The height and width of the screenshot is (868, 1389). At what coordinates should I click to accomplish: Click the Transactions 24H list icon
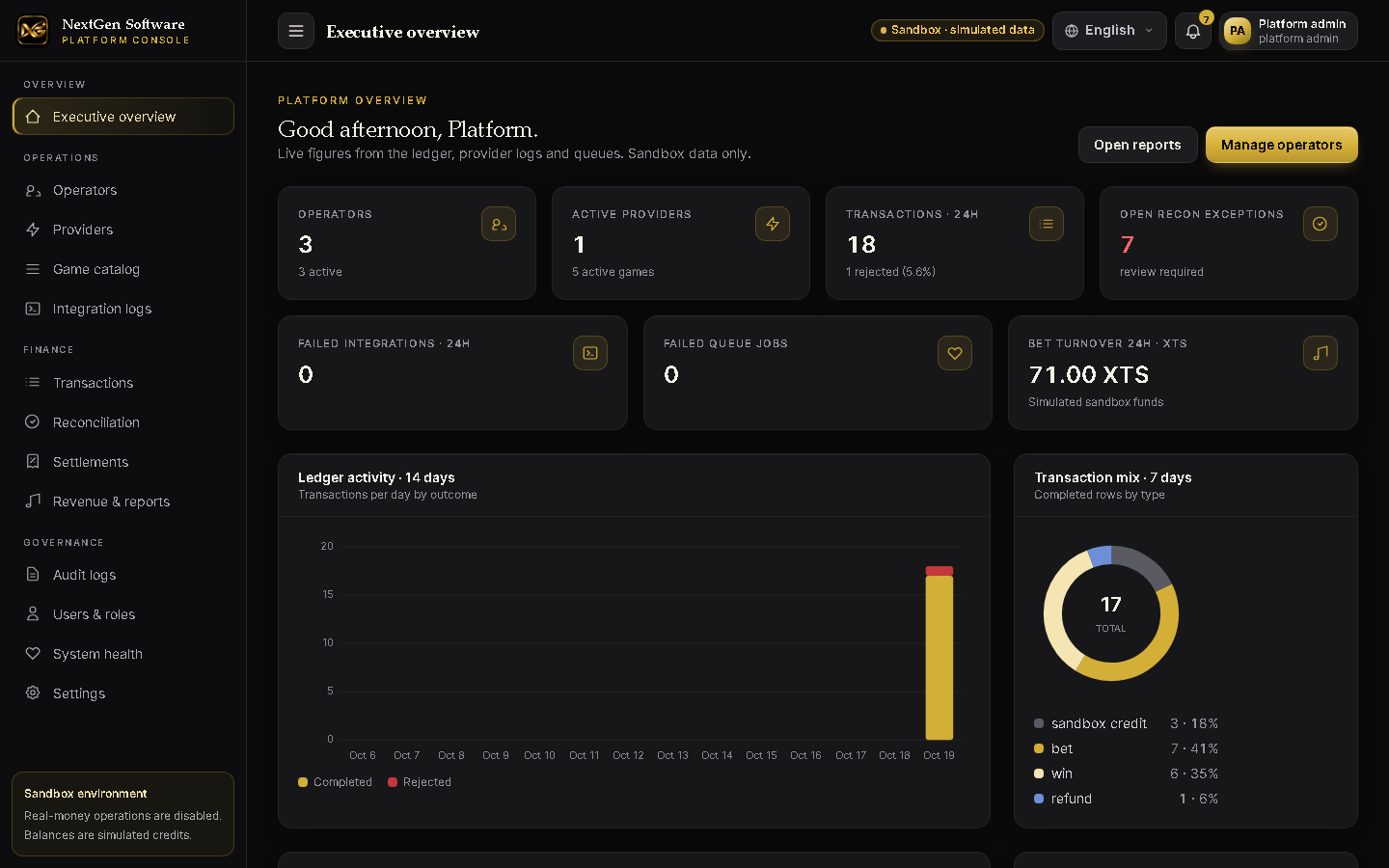(x=1047, y=224)
